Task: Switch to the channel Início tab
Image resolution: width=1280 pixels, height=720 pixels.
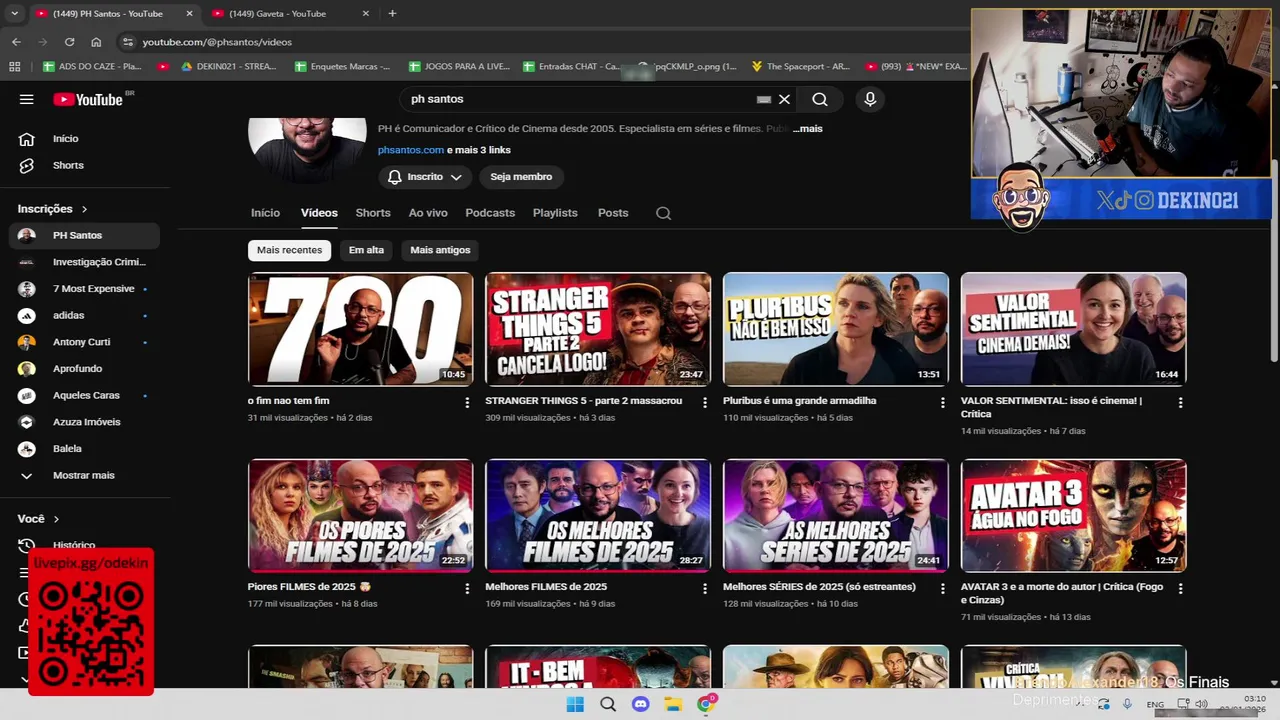Action: 265,213
